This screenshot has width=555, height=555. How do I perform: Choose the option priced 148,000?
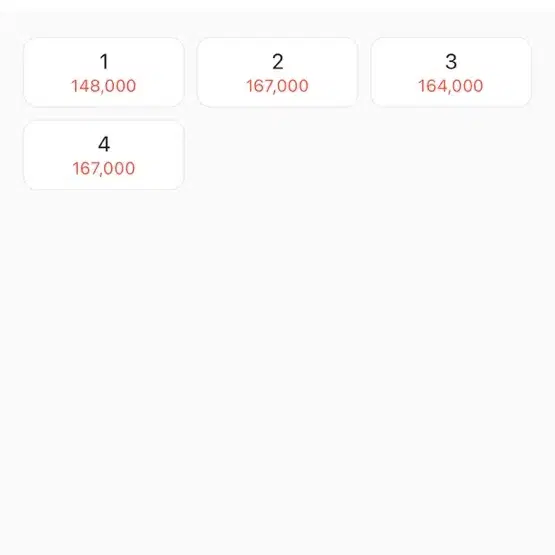pyautogui.click(x=104, y=72)
